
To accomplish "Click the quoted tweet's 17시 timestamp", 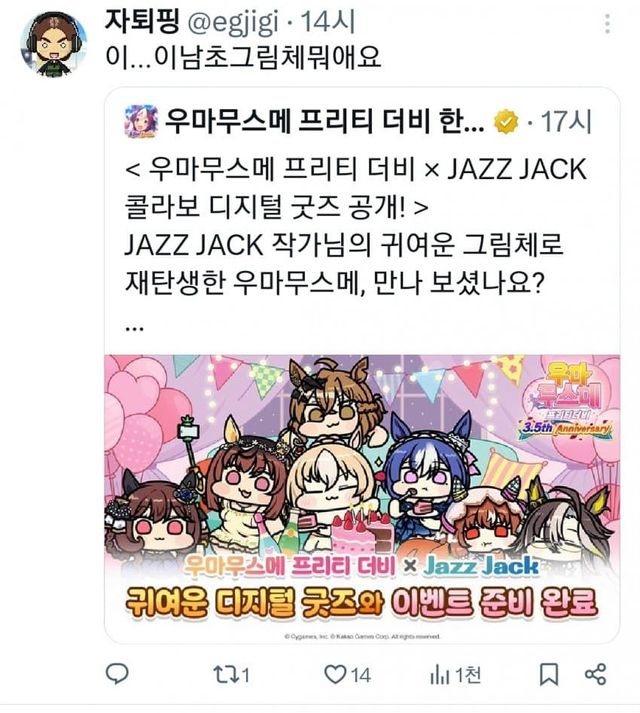I will click(x=566, y=122).
